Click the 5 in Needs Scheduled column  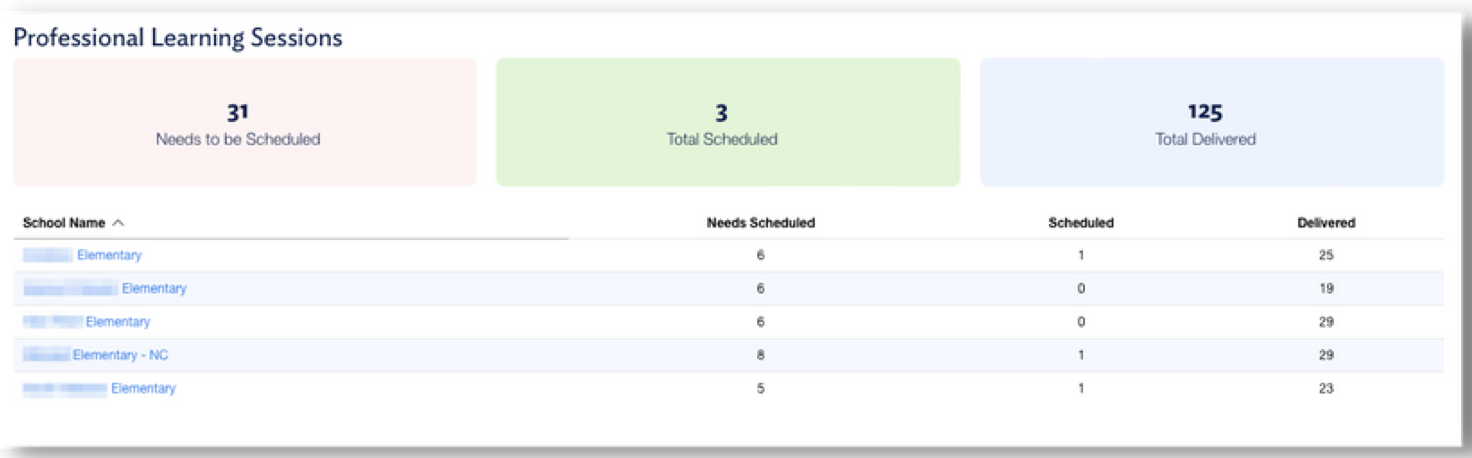[x=761, y=388]
